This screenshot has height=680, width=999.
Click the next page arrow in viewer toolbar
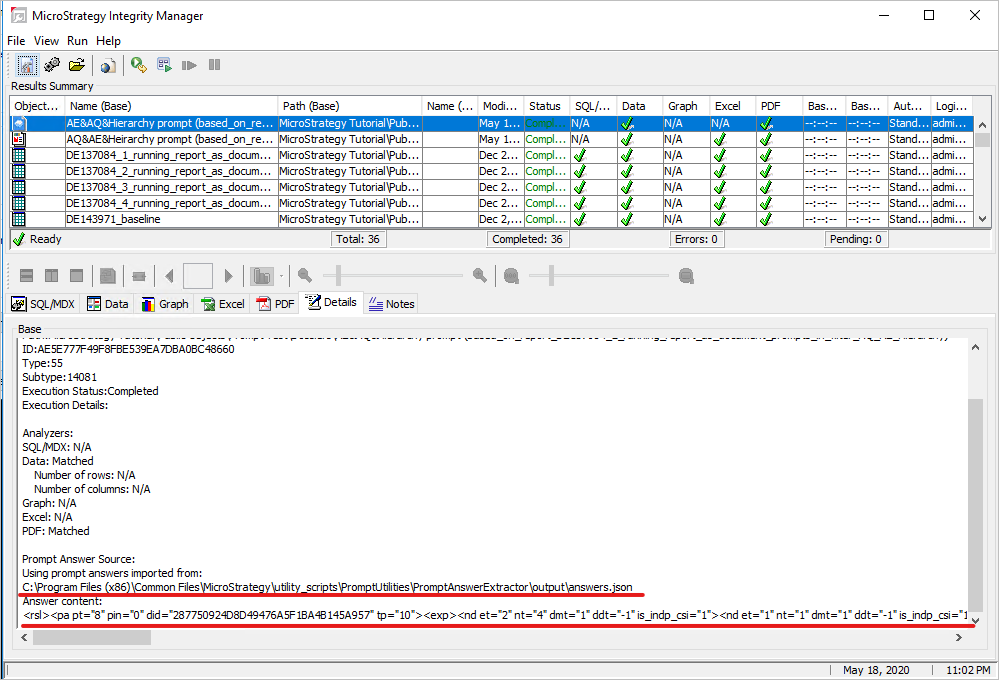point(229,275)
